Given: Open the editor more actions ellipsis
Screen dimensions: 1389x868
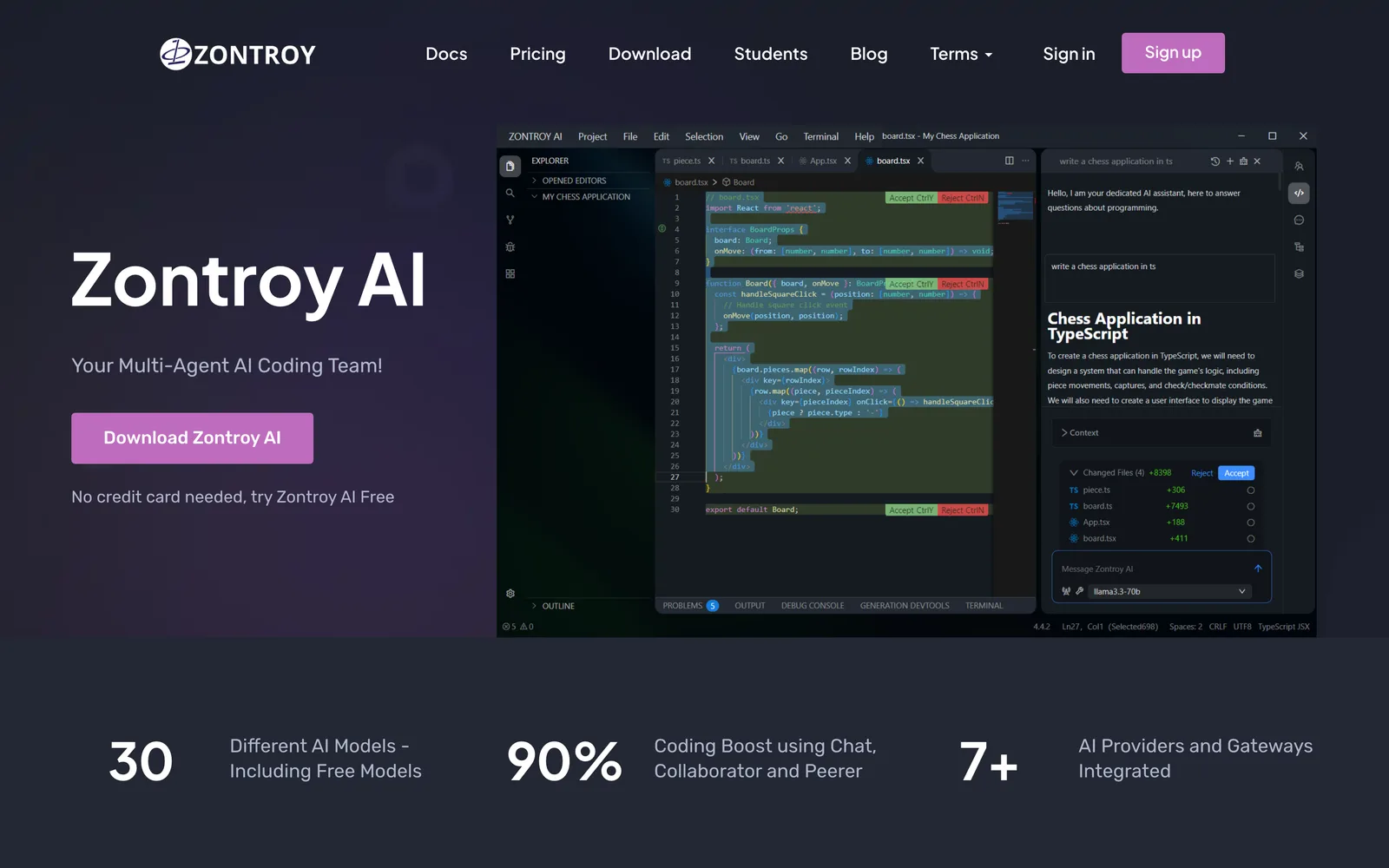Looking at the screenshot, I should tap(1025, 161).
